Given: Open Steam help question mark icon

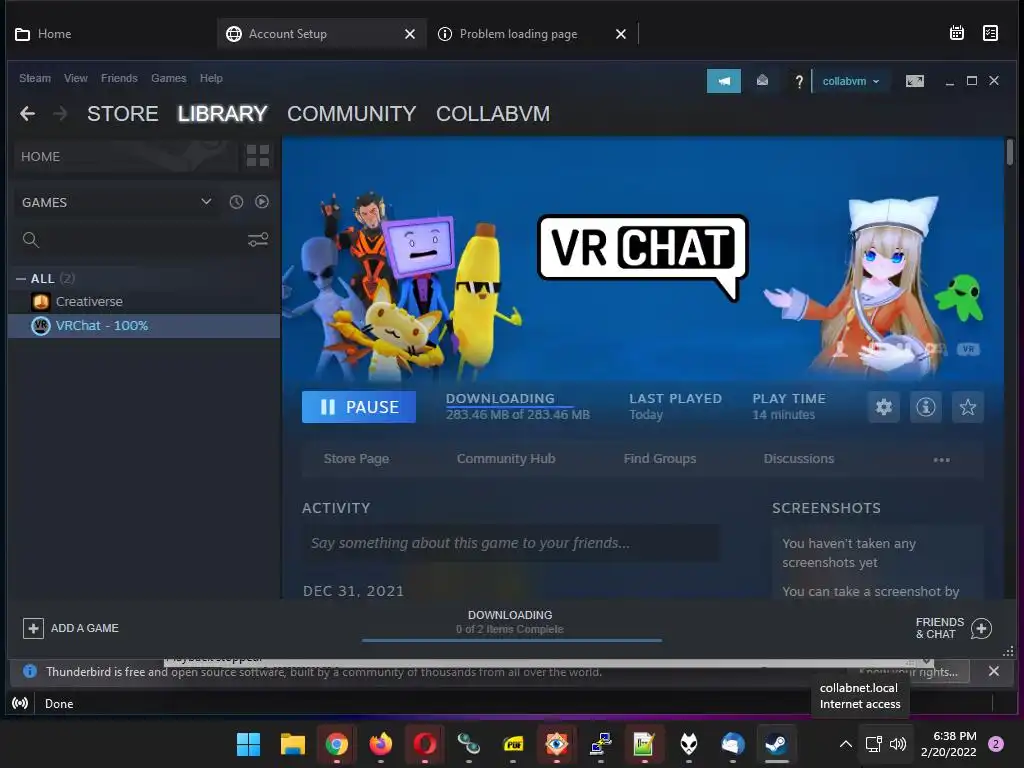Looking at the screenshot, I should [x=799, y=82].
